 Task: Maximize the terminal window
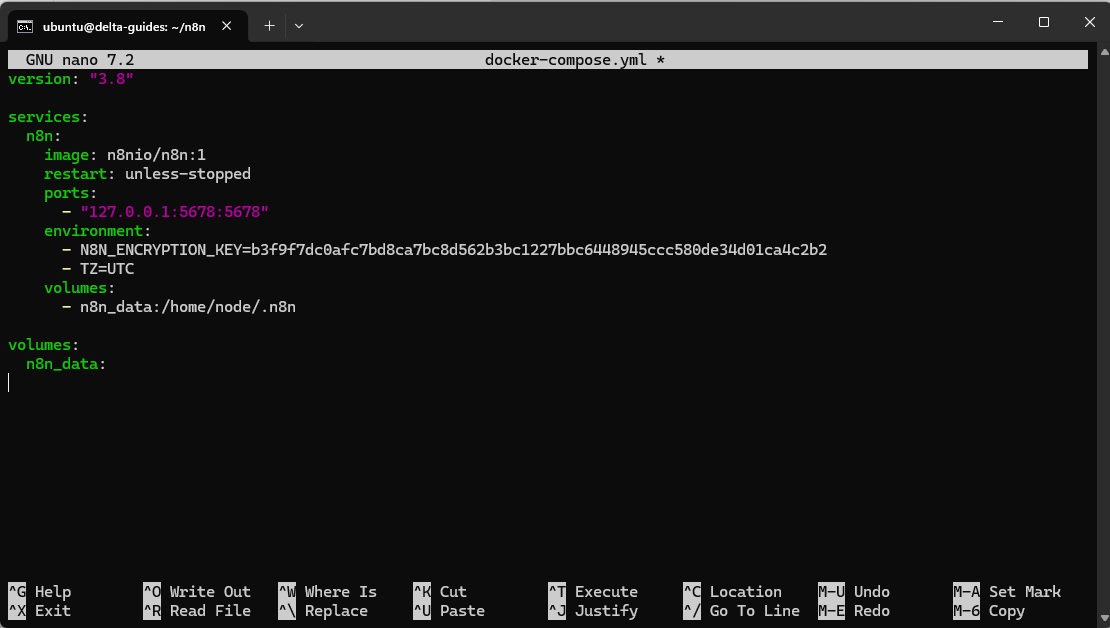tap(1043, 21)
